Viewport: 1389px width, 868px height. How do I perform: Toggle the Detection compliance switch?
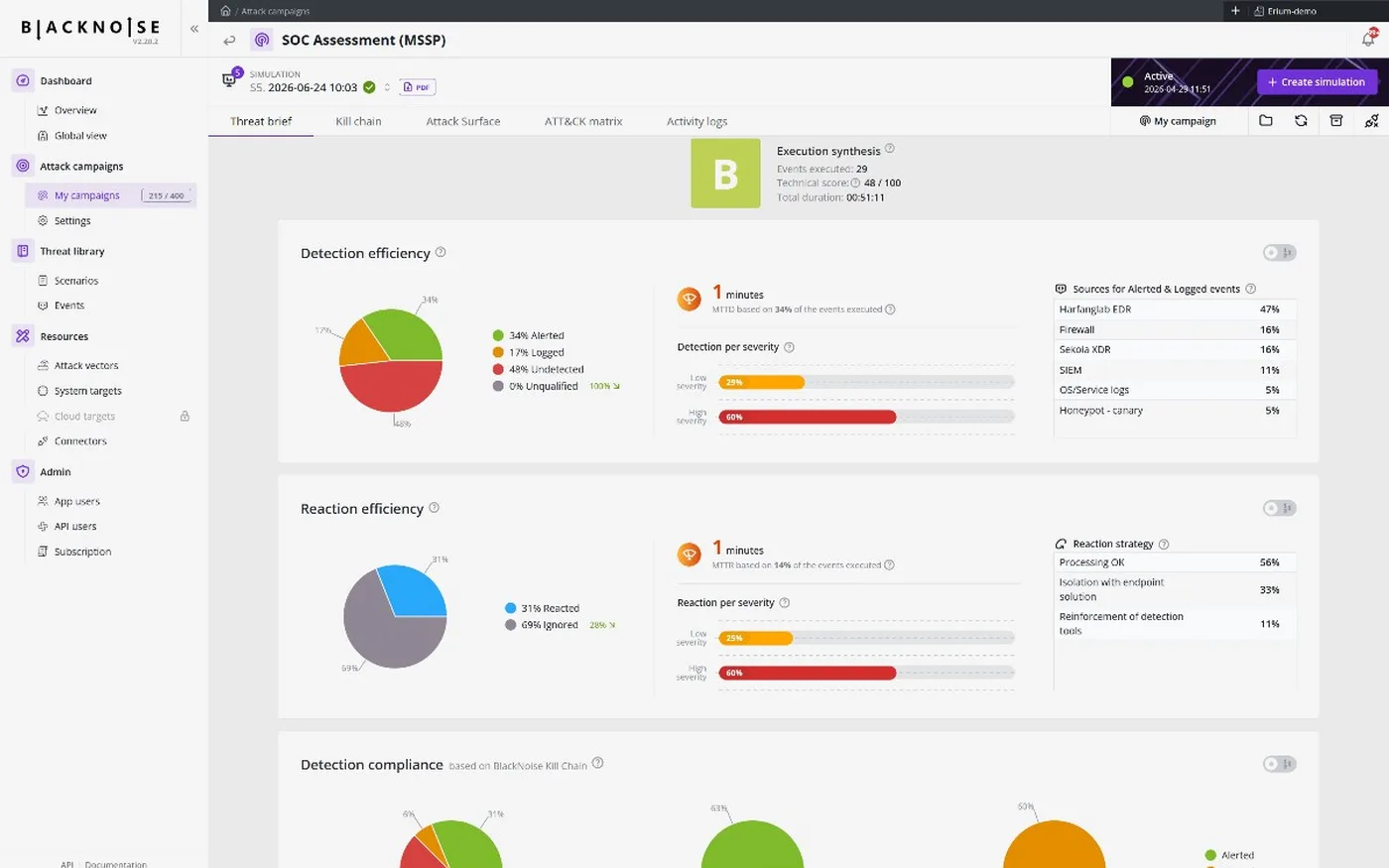(1280, 764)
